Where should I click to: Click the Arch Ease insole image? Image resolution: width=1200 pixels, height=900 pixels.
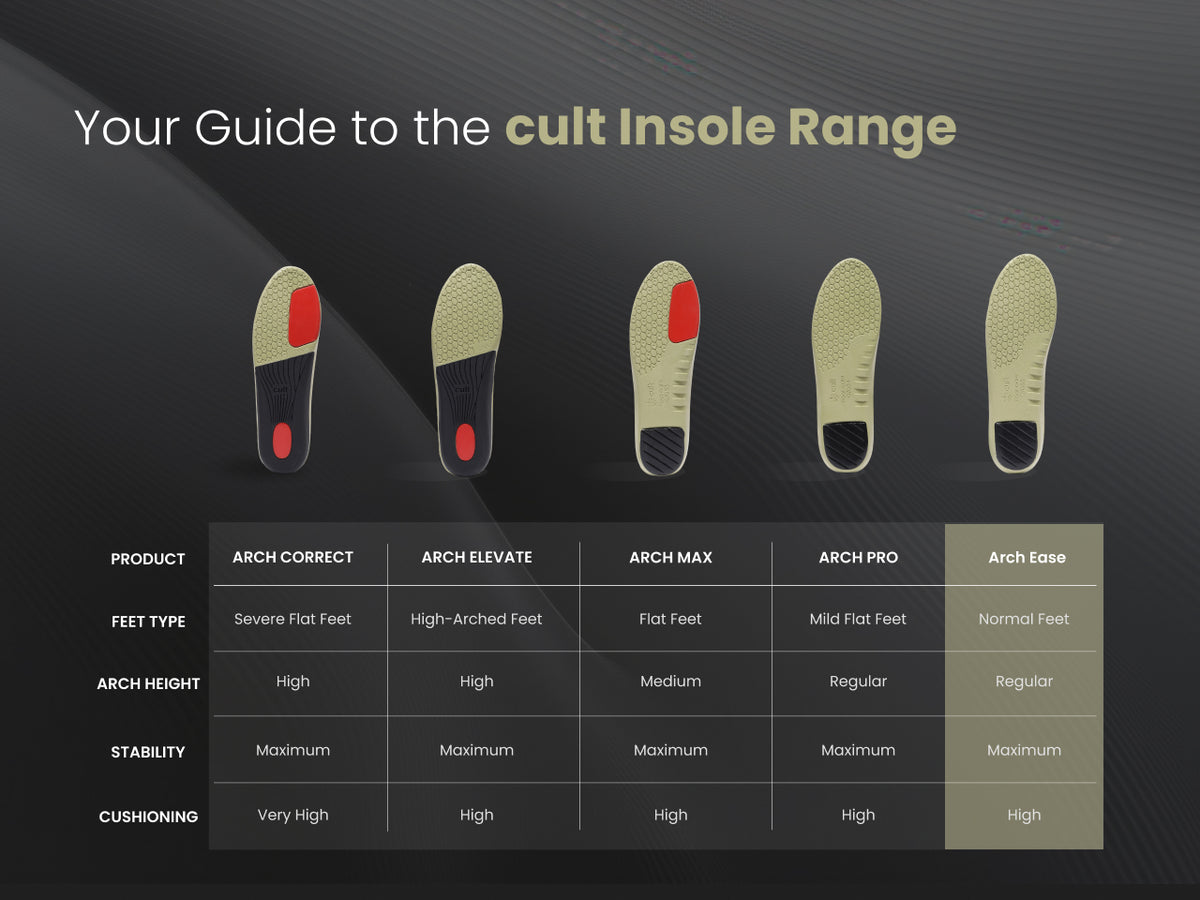1021,364
